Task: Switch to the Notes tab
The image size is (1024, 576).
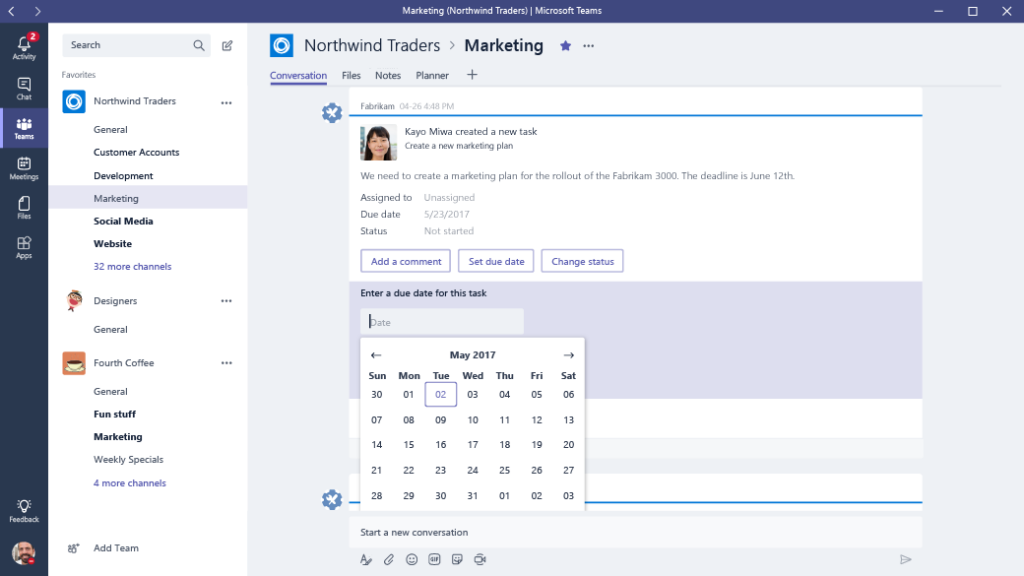Action: pyautogui.click(x=388, y=76)
